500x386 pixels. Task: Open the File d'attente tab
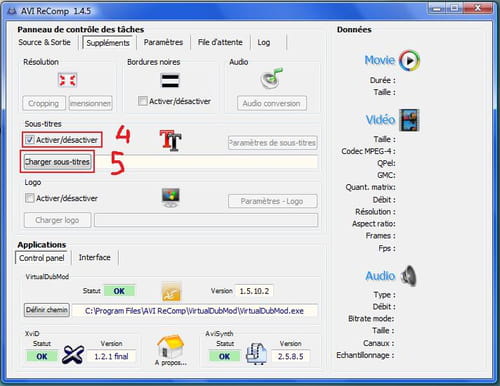coord(220,42)
